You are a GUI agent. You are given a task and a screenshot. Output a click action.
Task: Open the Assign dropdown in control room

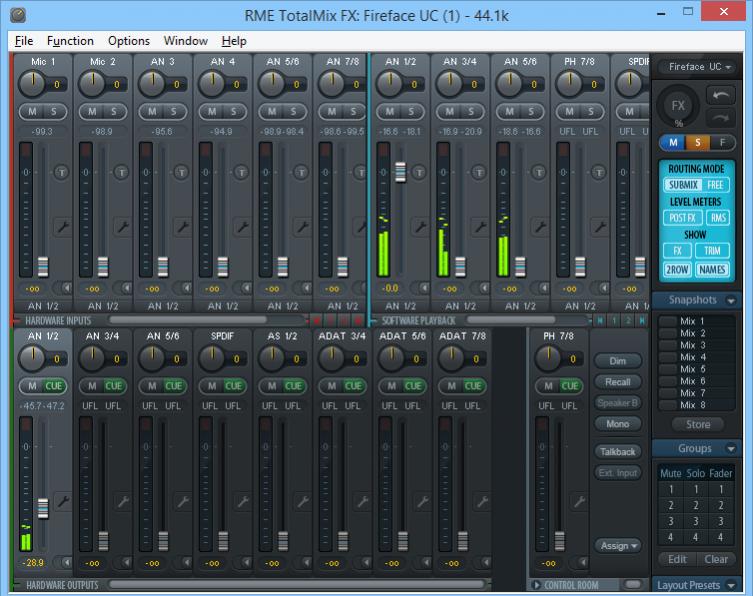[618, 546]
